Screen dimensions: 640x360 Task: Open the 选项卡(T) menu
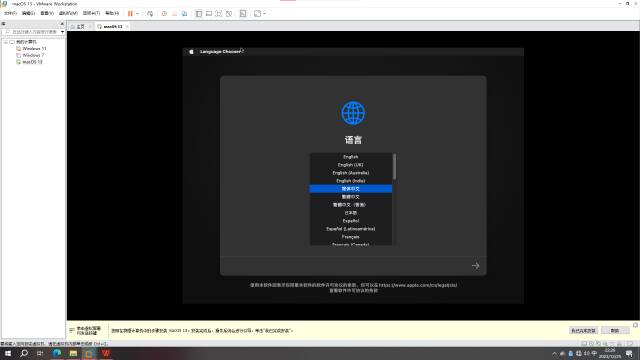point(91,13)
